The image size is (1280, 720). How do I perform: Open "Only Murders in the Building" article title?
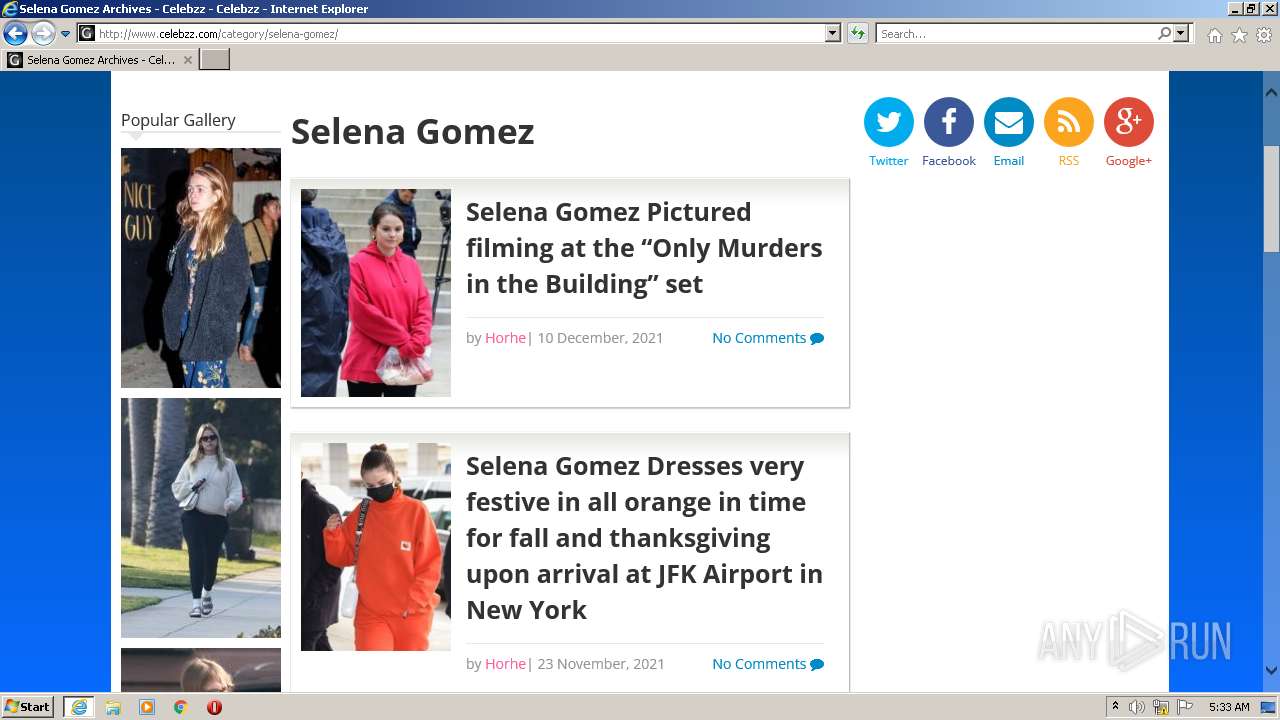[644, 248]
